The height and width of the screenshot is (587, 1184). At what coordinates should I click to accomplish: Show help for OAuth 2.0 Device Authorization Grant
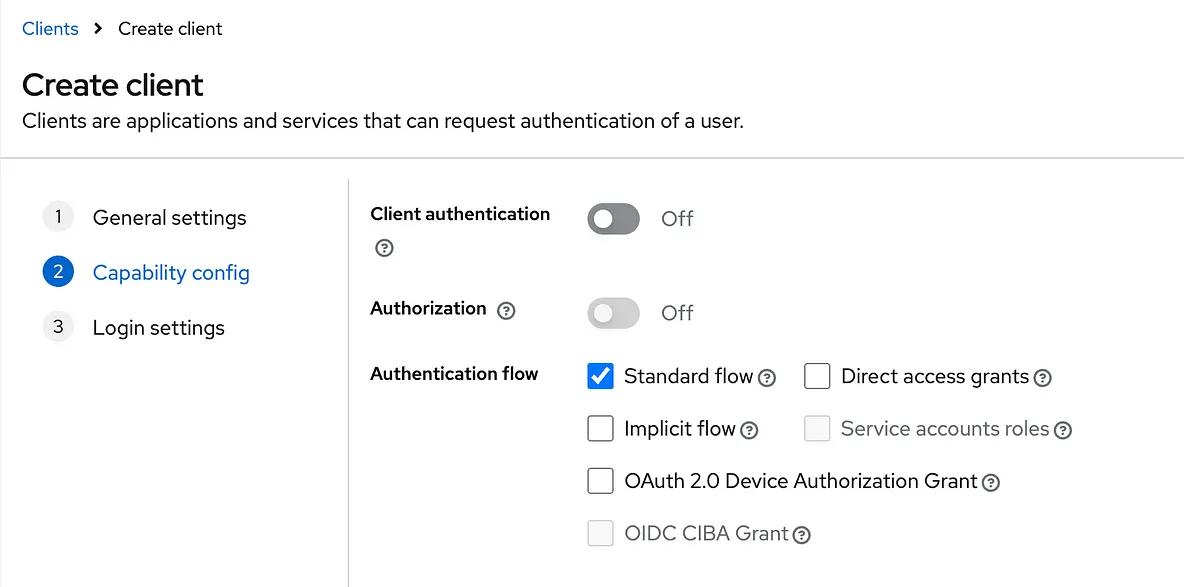991,483
